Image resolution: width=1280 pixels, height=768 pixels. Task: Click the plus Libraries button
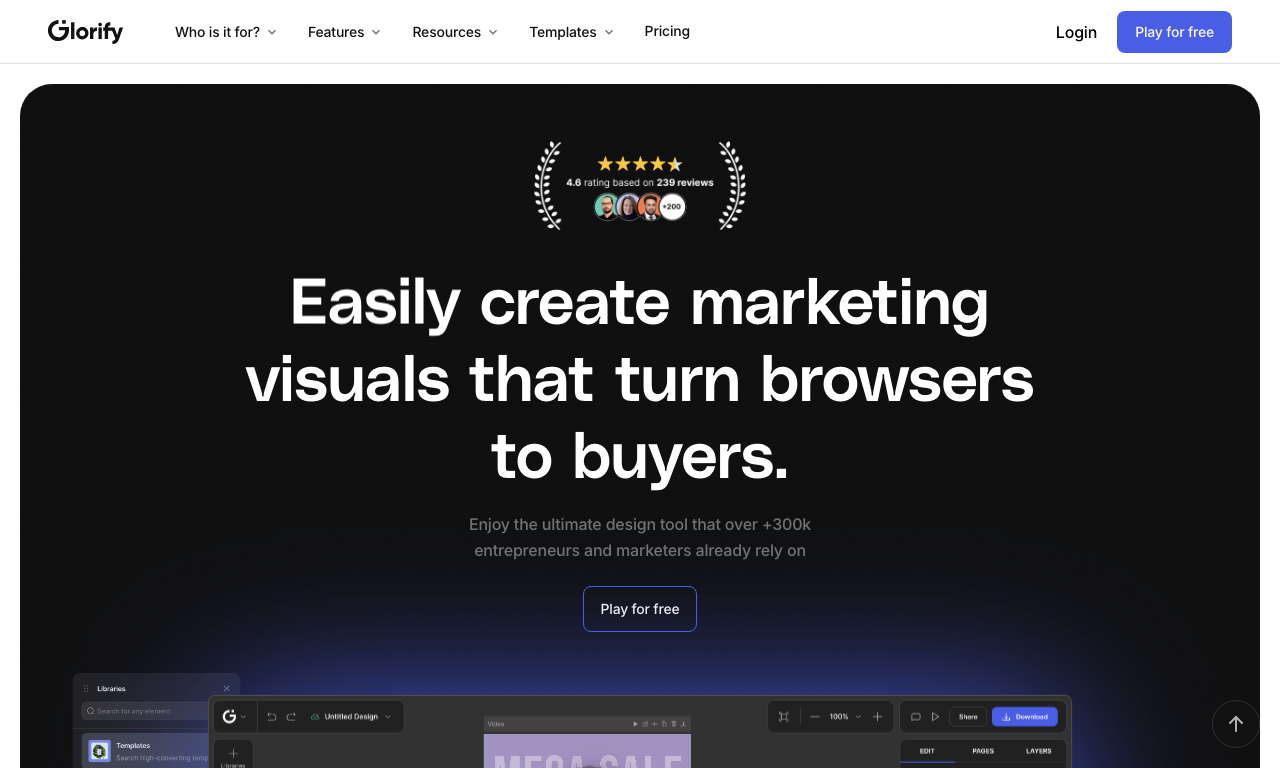(233, 755)
